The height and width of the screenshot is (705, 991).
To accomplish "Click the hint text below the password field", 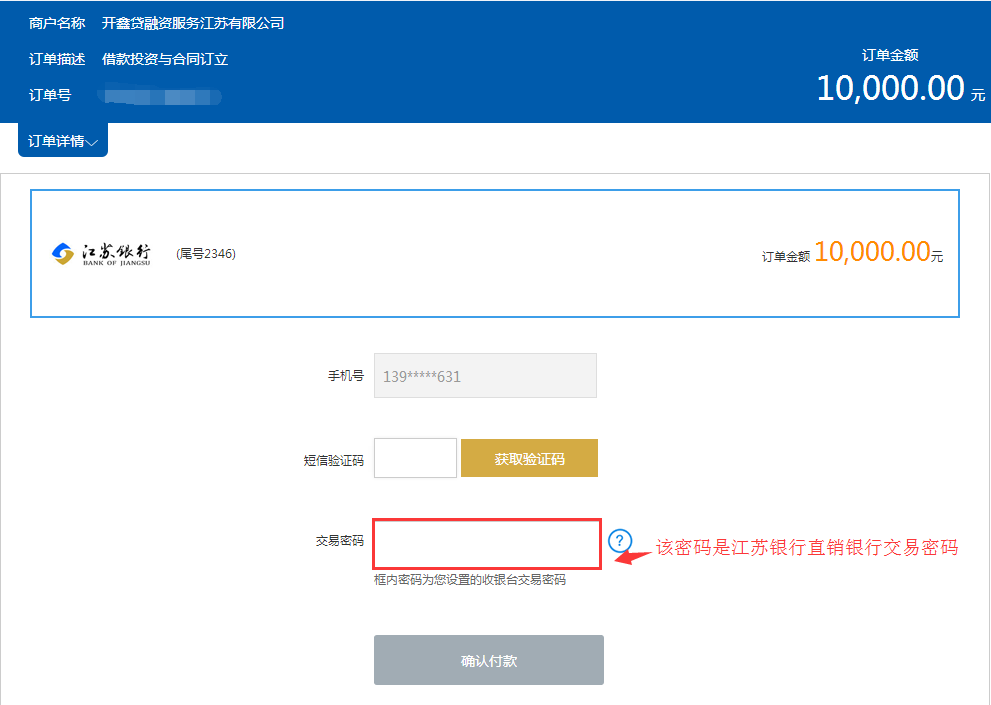I will [469, 580].
